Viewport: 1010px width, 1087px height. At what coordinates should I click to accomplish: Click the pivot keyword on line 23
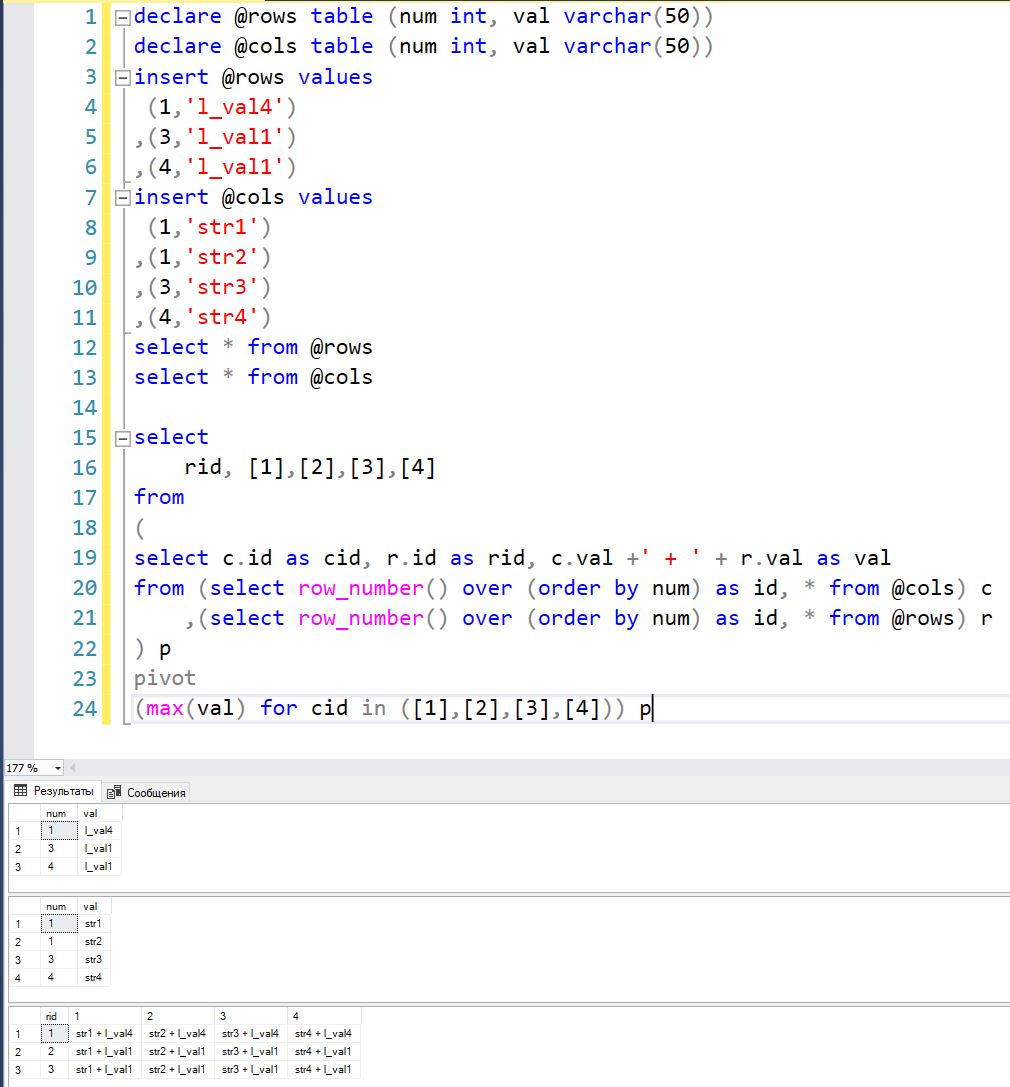click(164, 678)
